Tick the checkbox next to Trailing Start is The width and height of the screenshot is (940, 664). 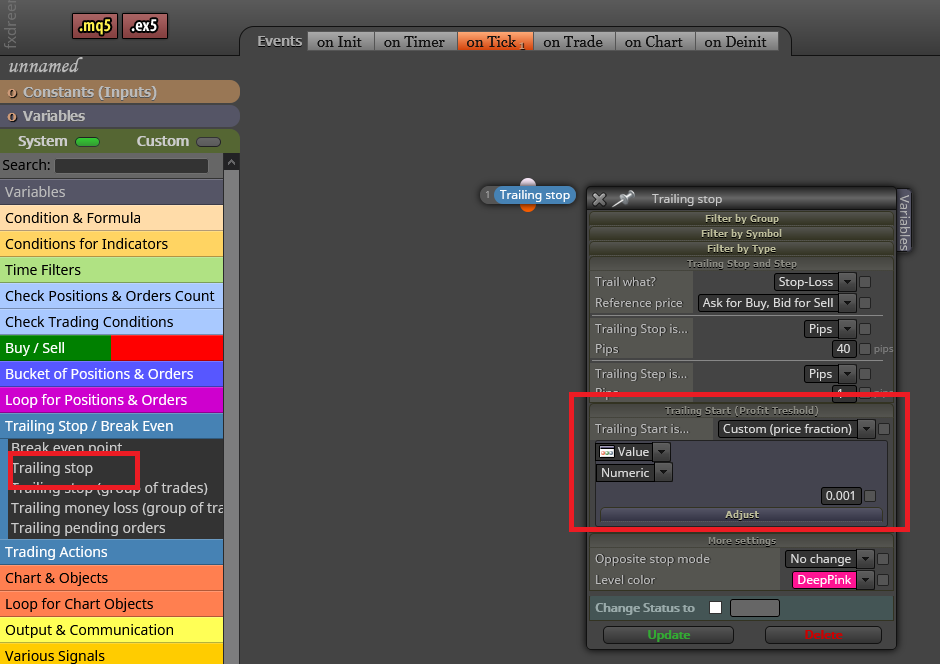pyautogui.click(x=884, y=429)
